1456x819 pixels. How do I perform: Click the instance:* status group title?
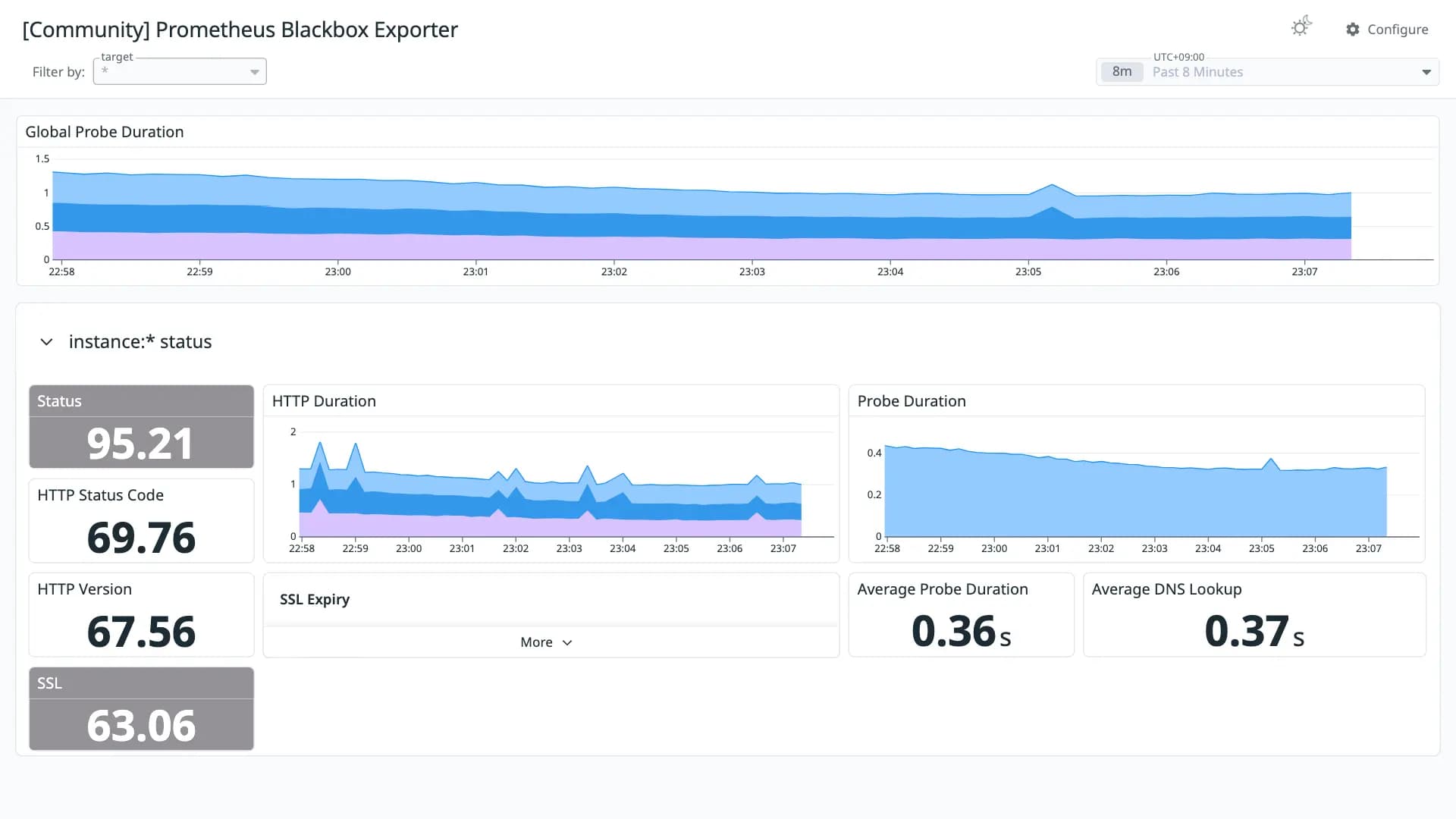(140, 342)
